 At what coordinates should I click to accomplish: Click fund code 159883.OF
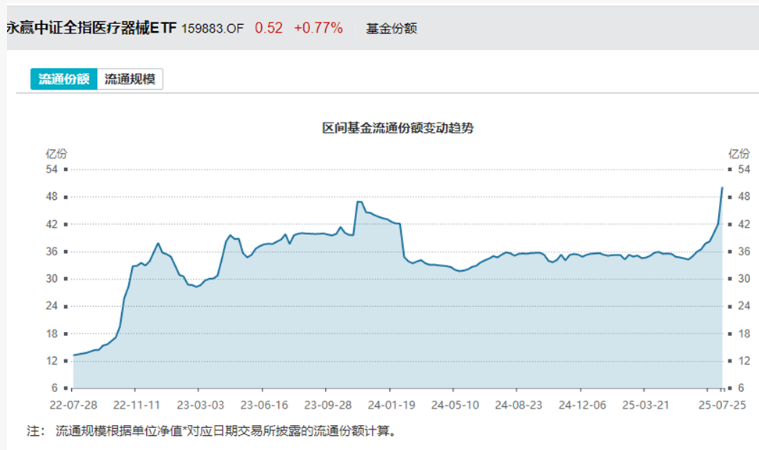[x=213, y=29]
